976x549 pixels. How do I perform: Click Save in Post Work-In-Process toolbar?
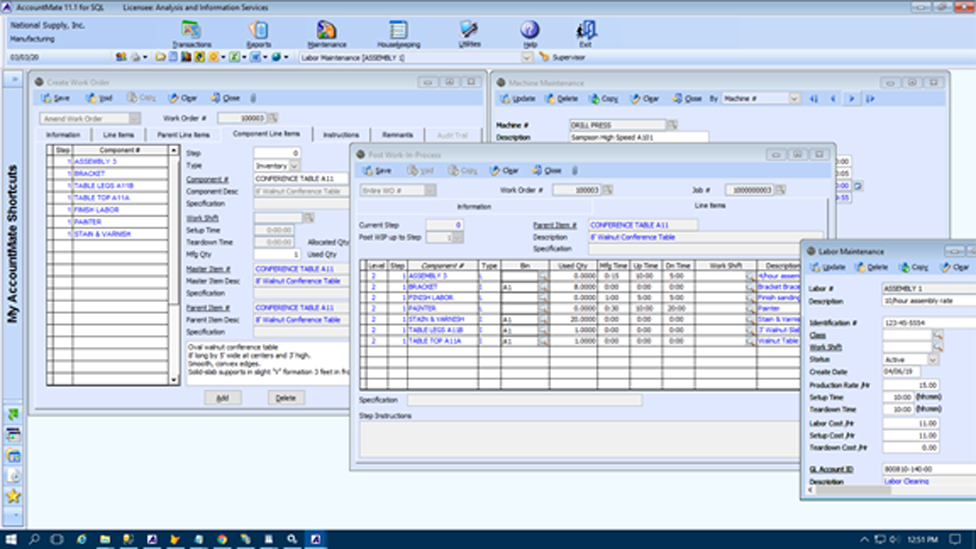coord(377,171)
